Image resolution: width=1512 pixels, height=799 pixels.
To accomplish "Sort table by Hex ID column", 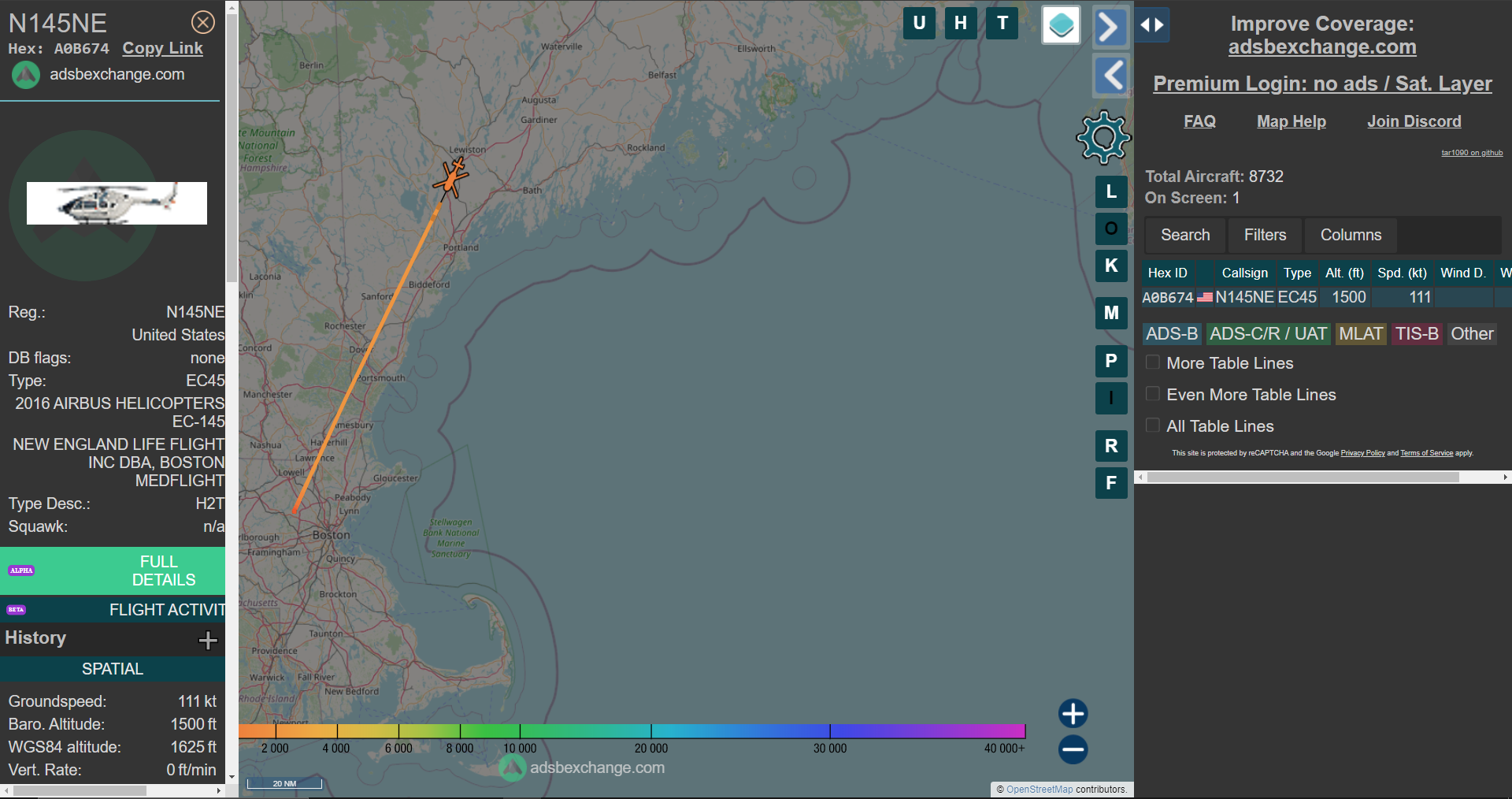I will tap(1167, 273).
